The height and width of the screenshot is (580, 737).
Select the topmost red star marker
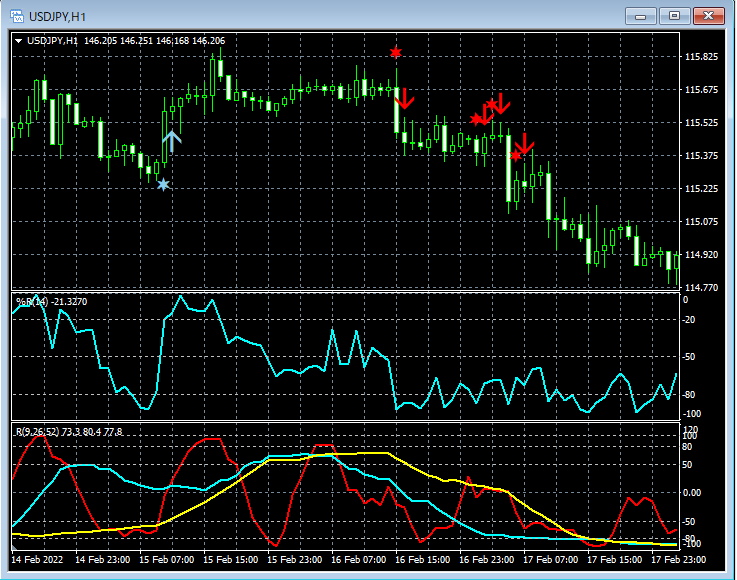click(396, 52)
